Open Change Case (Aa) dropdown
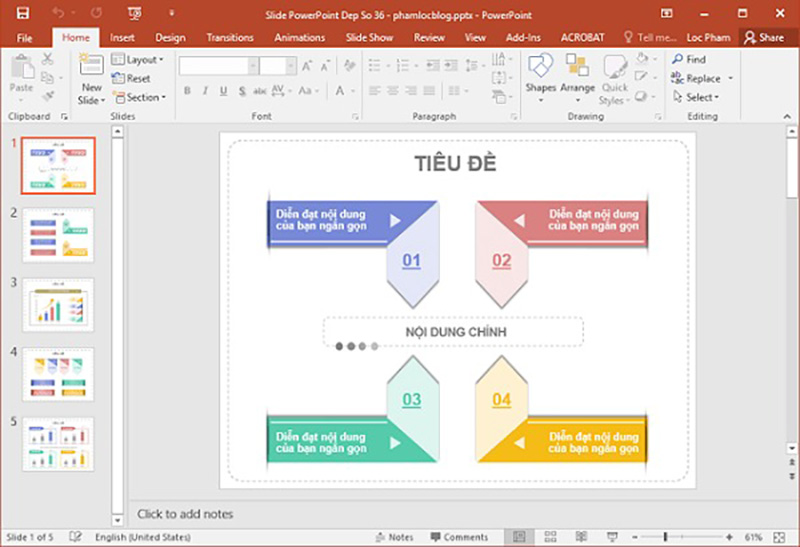 click(308, 91)
